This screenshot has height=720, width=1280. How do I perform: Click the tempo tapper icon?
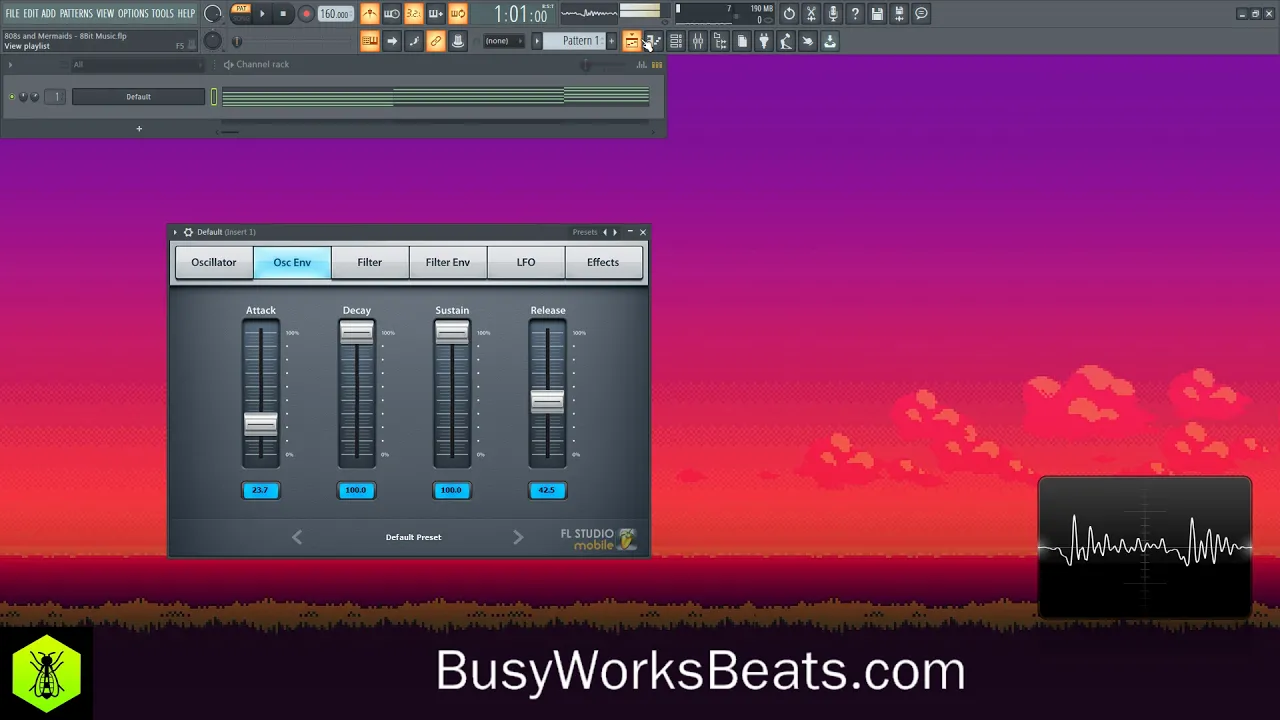pyautogui.click(x=786, y=41)
